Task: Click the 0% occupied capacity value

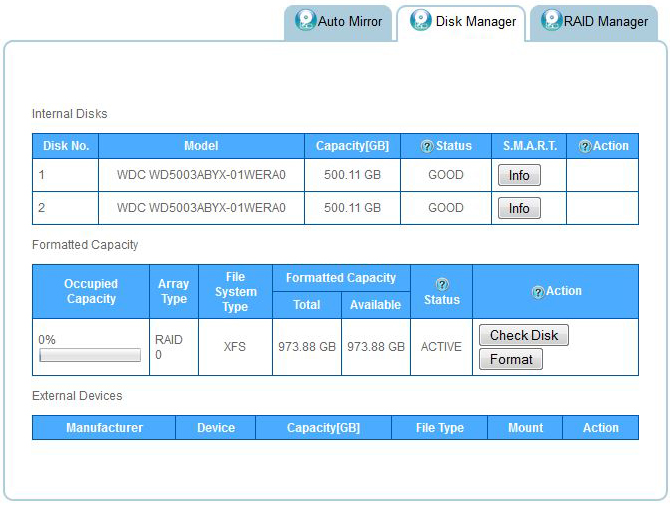Action: [x=47, y=340]
